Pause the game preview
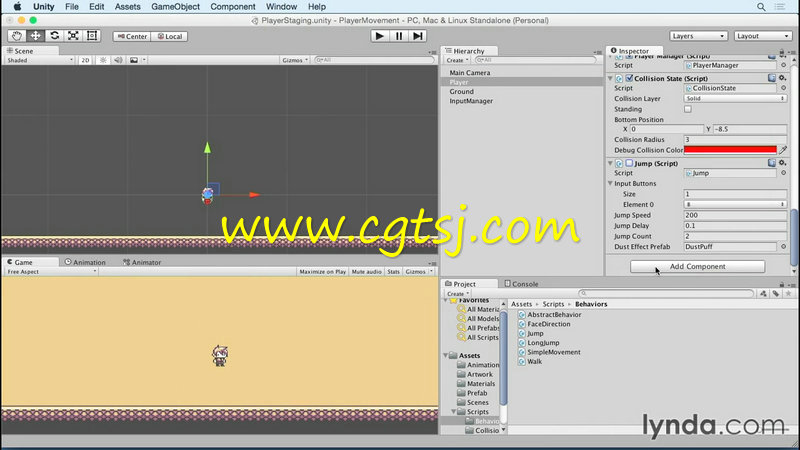Viewport: 800px width, 450px height. pyautogui.click(x=398, y=36)
